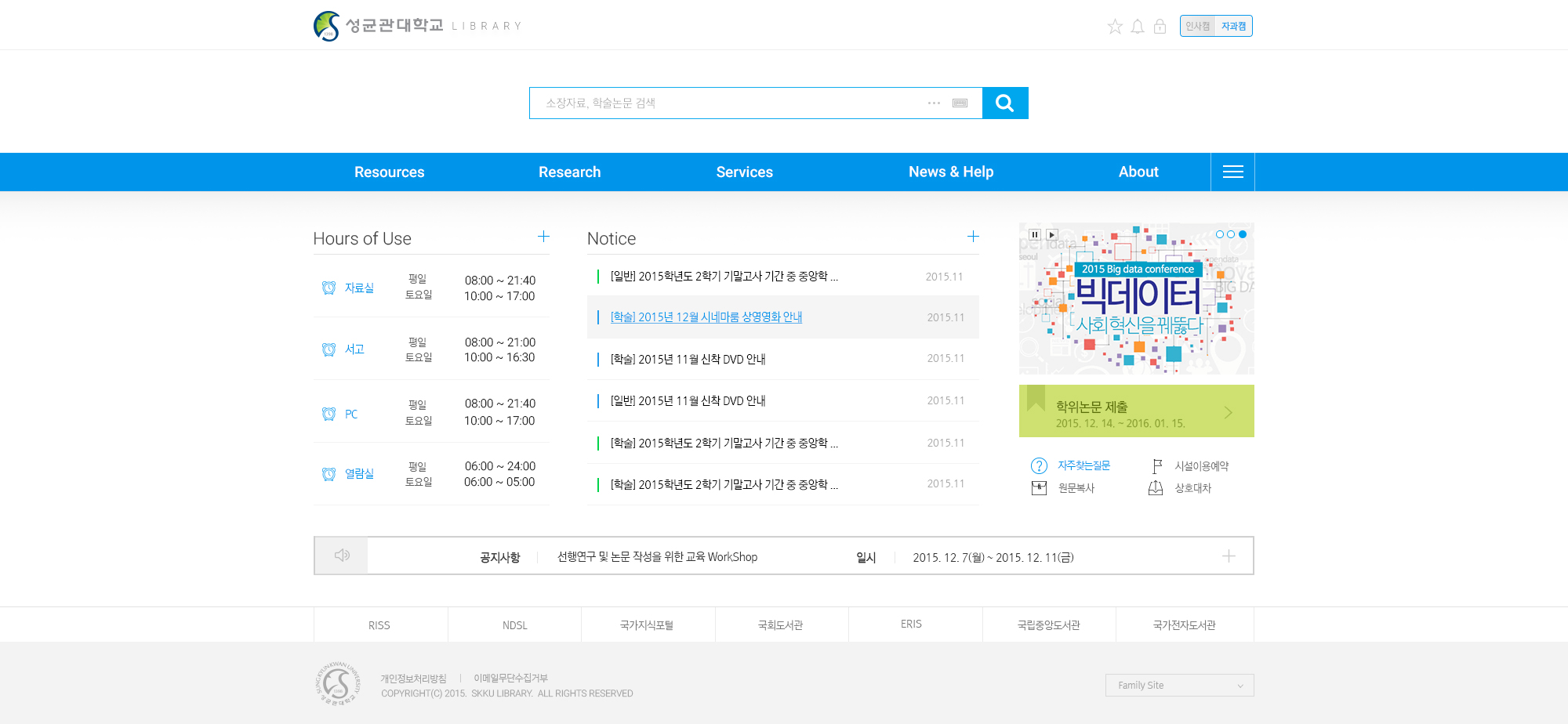Image resolution: width=1568 pixels, height=724 pixels.
Task: Click the magnifier search button
Action: tap(1004, 103)
